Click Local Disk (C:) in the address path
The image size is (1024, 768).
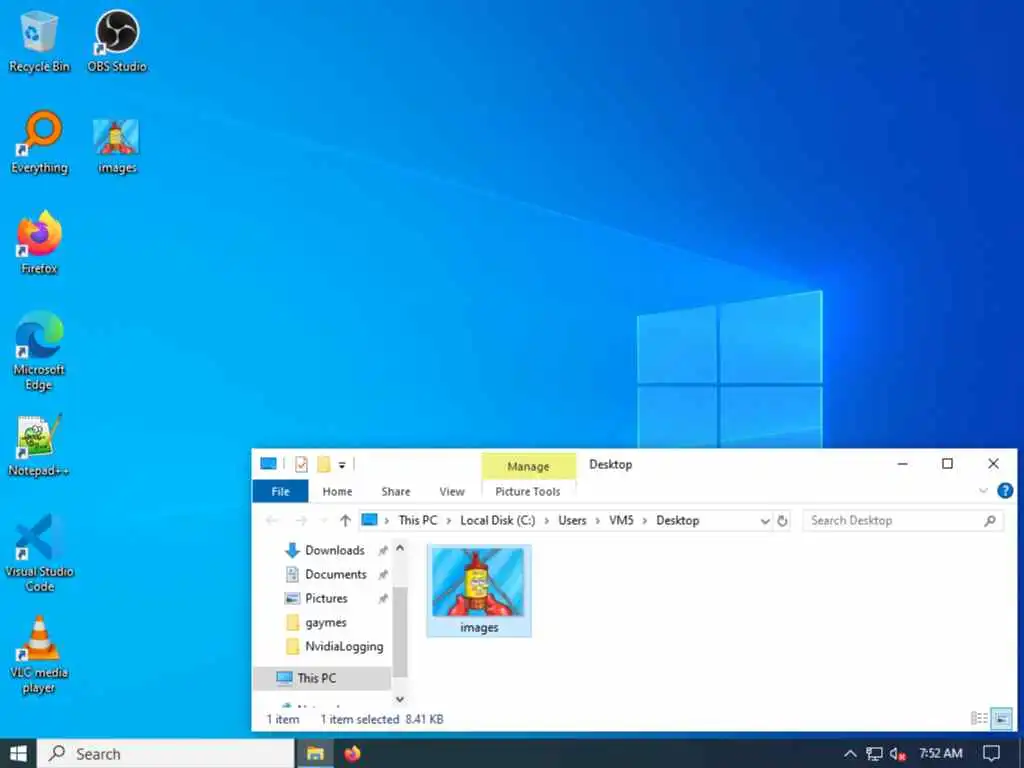tap(498, 520)
